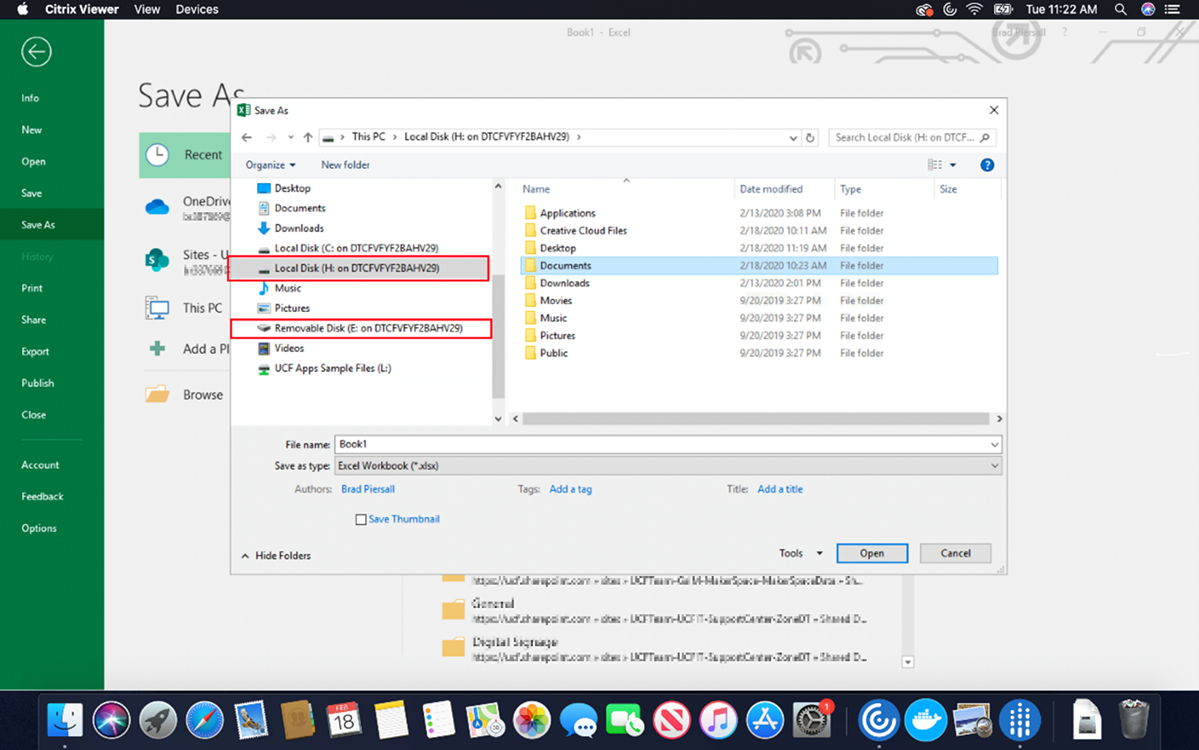Go back with Excel backstage arrow
Viewport: 1199px width, 750px height.
pos(36,52)
